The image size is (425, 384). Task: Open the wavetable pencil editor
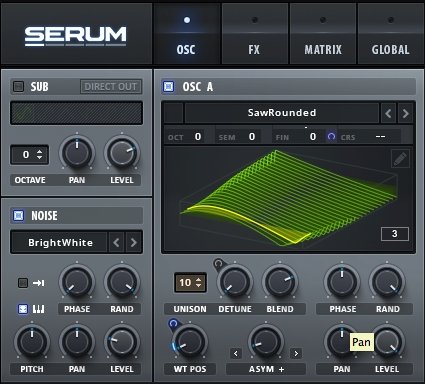(400, 159)
